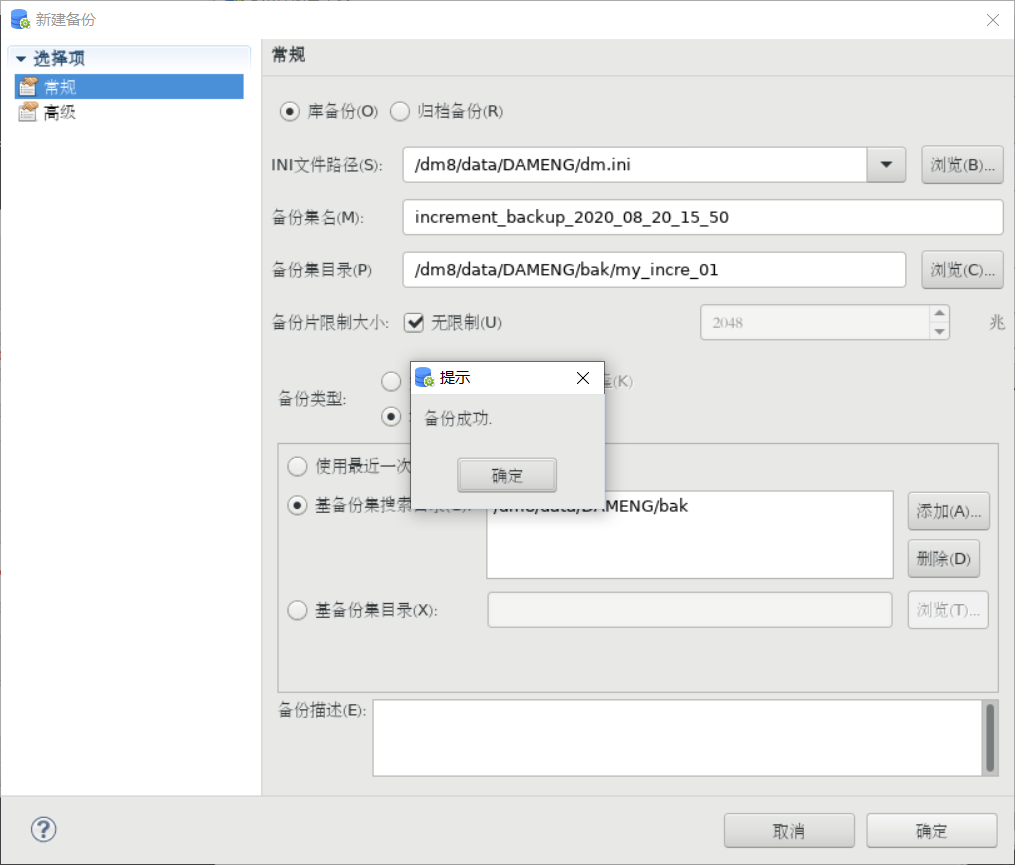Click the 备份描述(E) text area
This screenshot has height=865, width=1015.
coord(677,737)
